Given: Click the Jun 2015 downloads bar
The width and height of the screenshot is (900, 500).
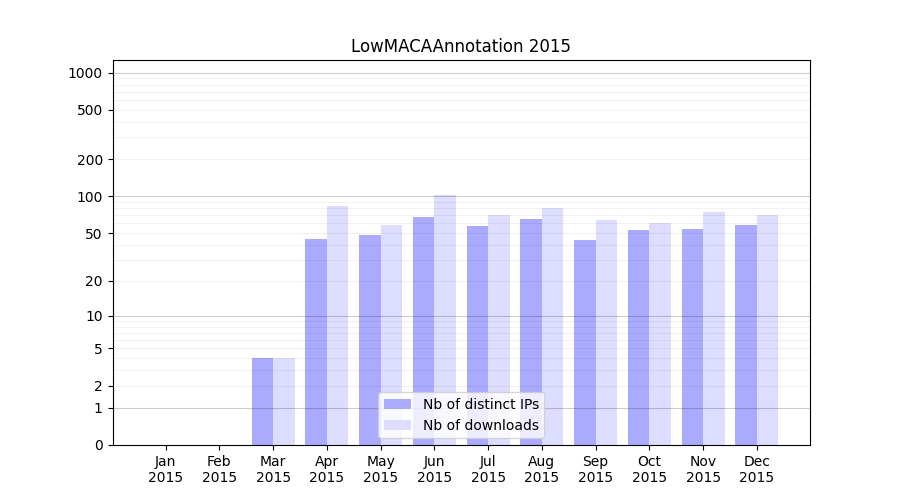Looking at the screenshot, I should click(445, 320).
